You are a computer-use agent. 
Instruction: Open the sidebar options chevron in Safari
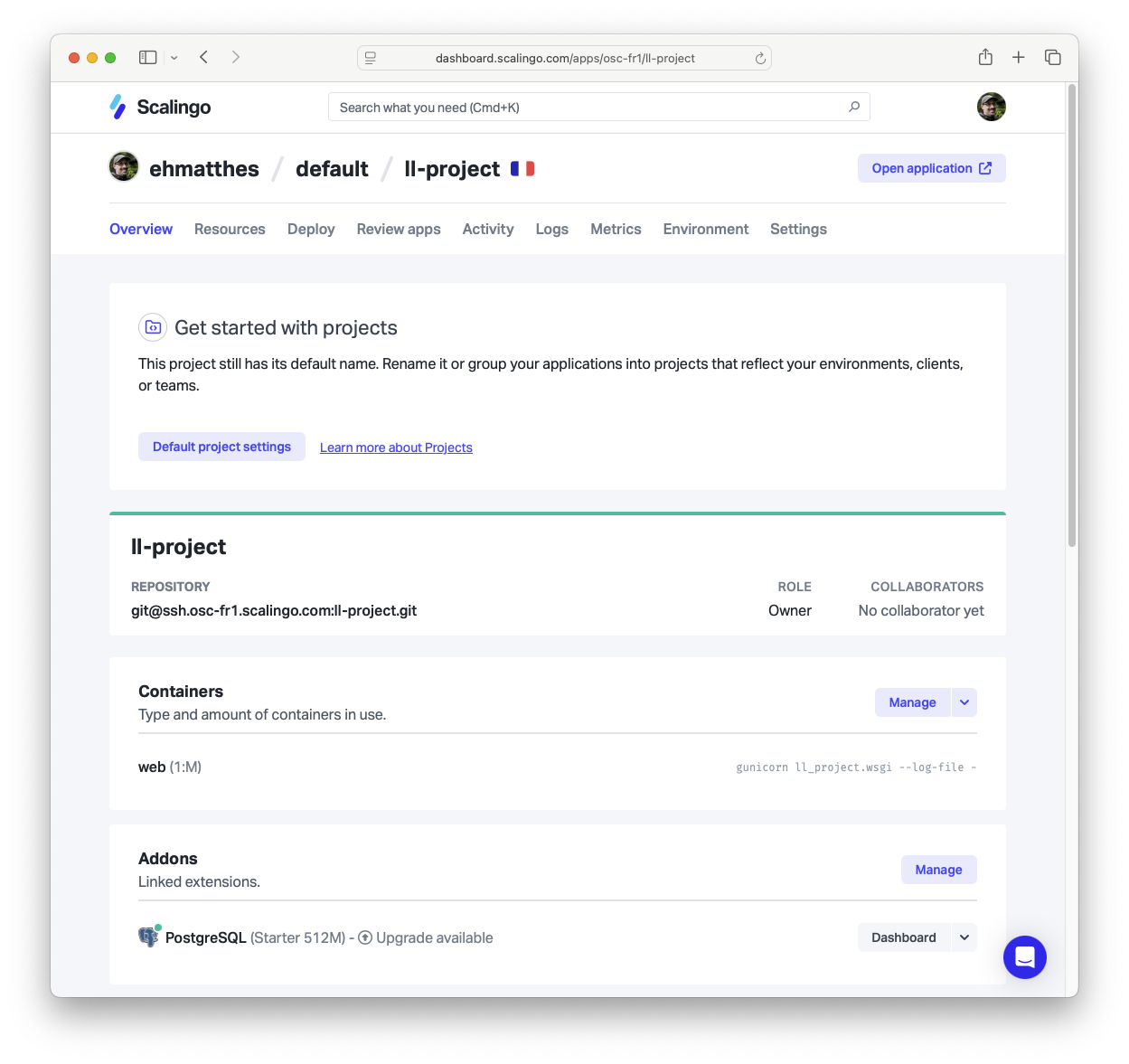174,58
